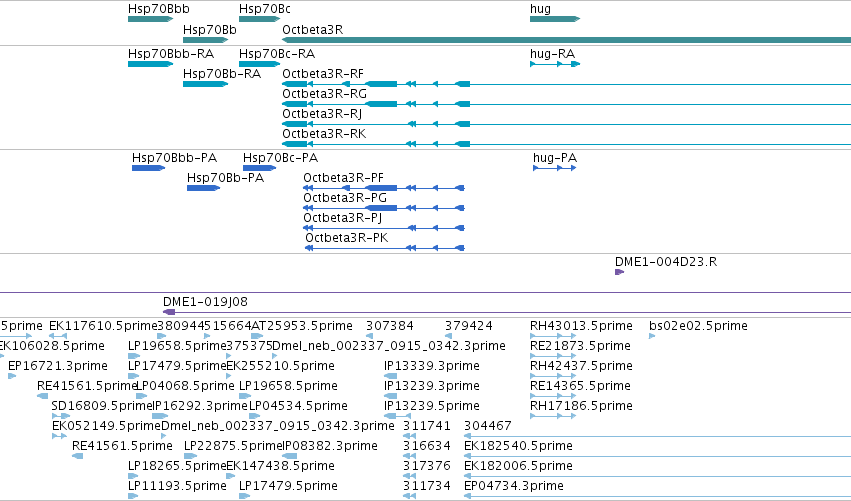
Task: Select the EK255210.5prime EST label
Action: tap(280, 366)
